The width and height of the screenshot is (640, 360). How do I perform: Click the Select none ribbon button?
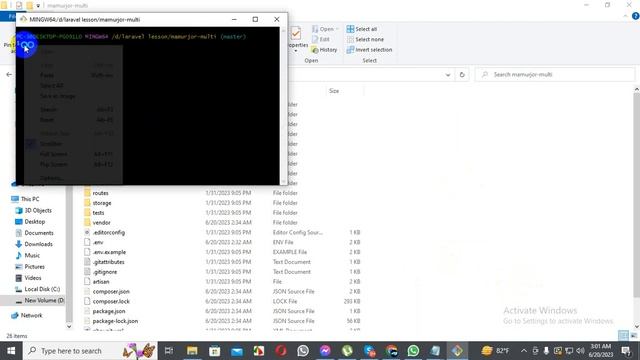coord(365,39)
